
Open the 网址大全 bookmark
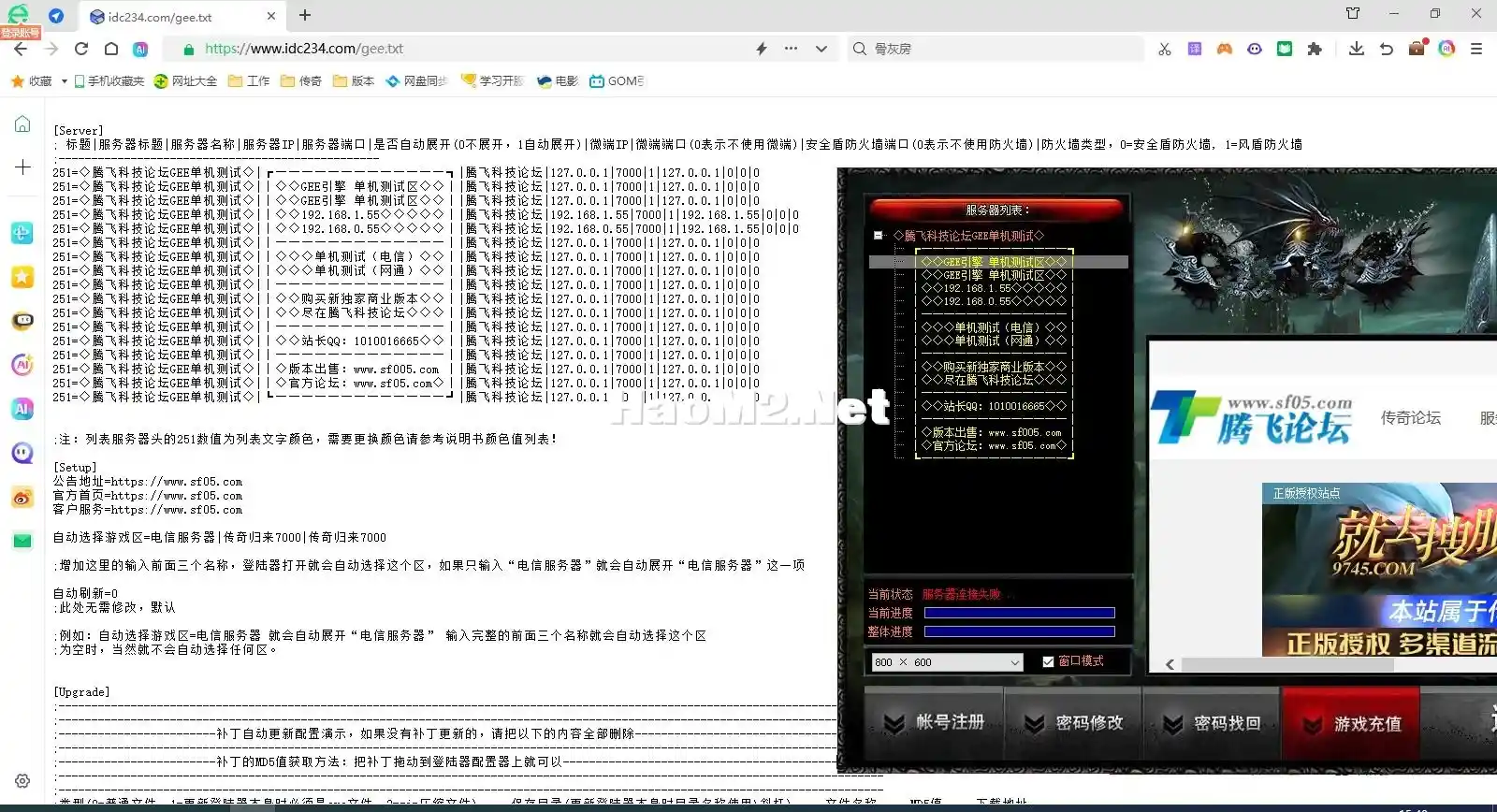pyautogui.click(x=185, y=81)
